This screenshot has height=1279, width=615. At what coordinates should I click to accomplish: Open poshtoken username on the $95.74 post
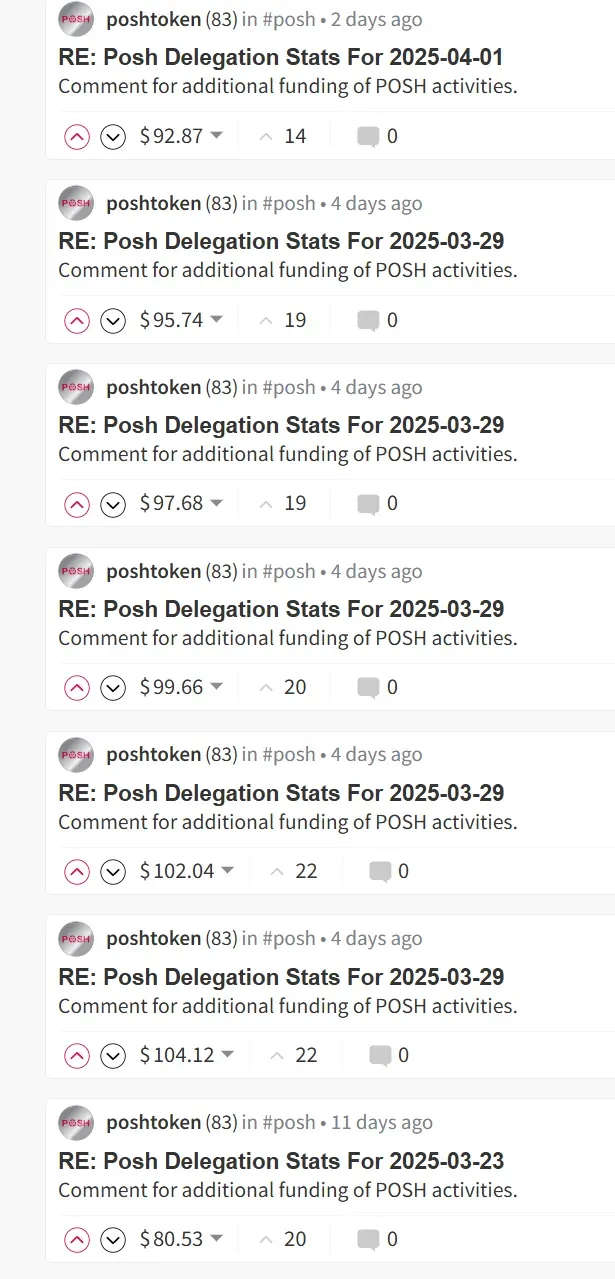(153, 203)
